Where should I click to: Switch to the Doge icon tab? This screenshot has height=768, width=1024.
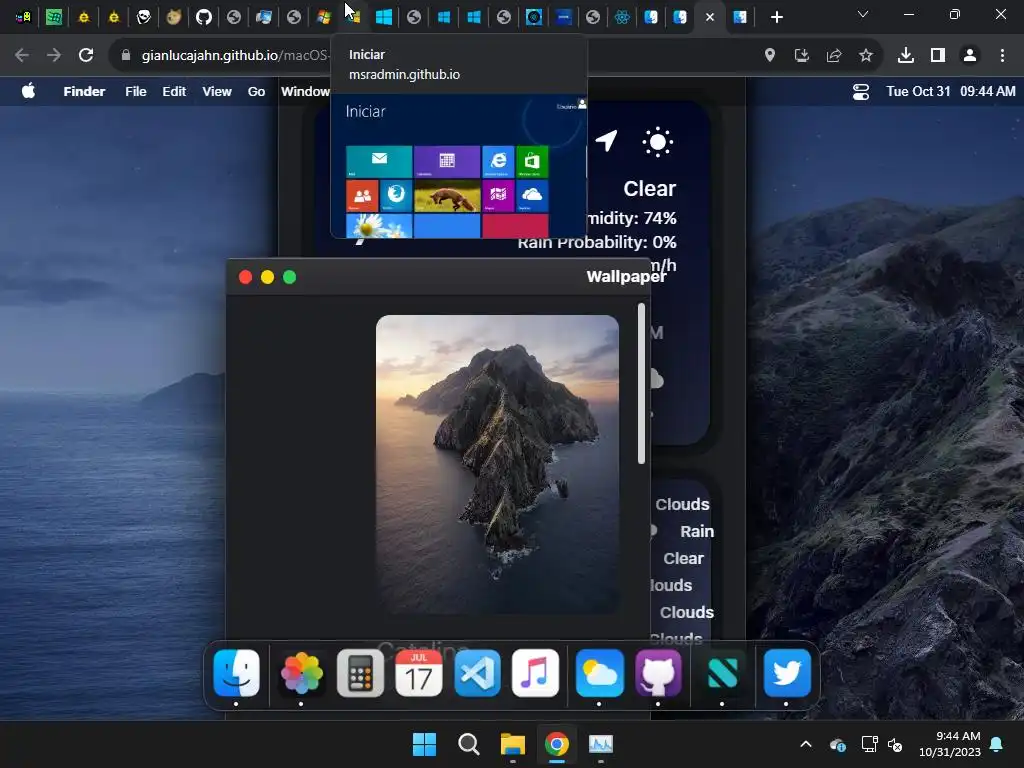click(x=174, y=17)
